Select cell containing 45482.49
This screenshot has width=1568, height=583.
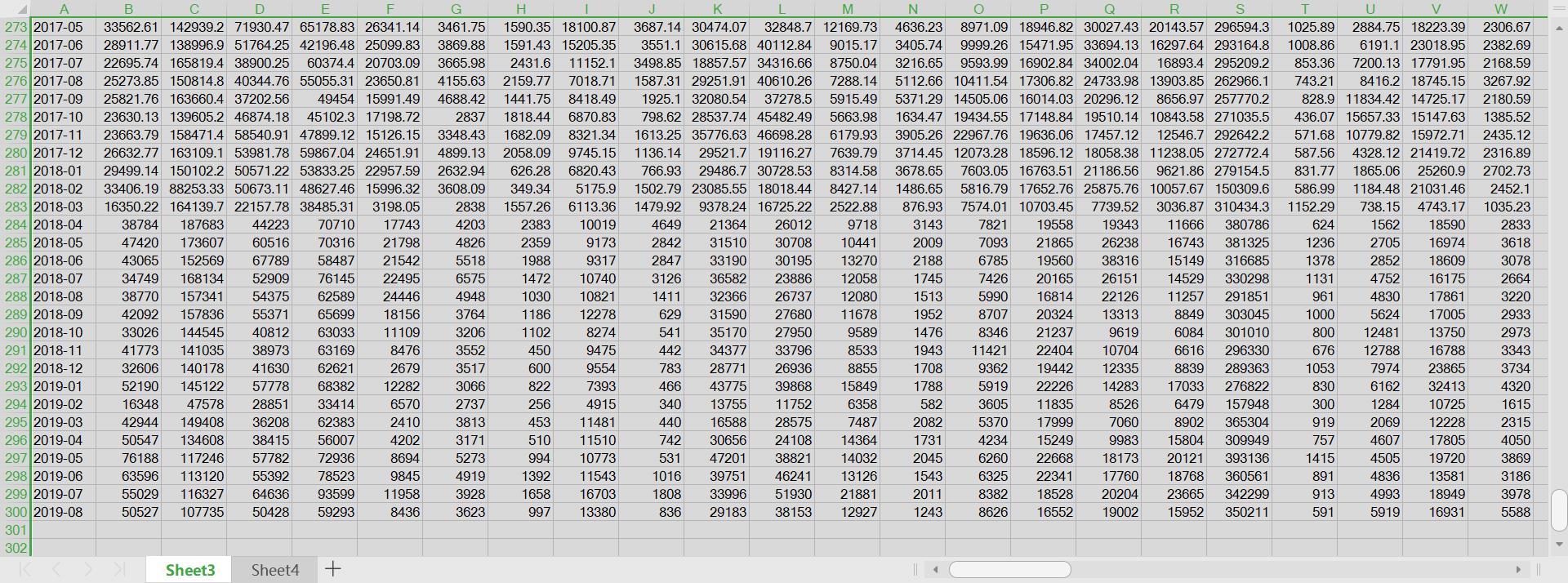[x=782, y=117]
